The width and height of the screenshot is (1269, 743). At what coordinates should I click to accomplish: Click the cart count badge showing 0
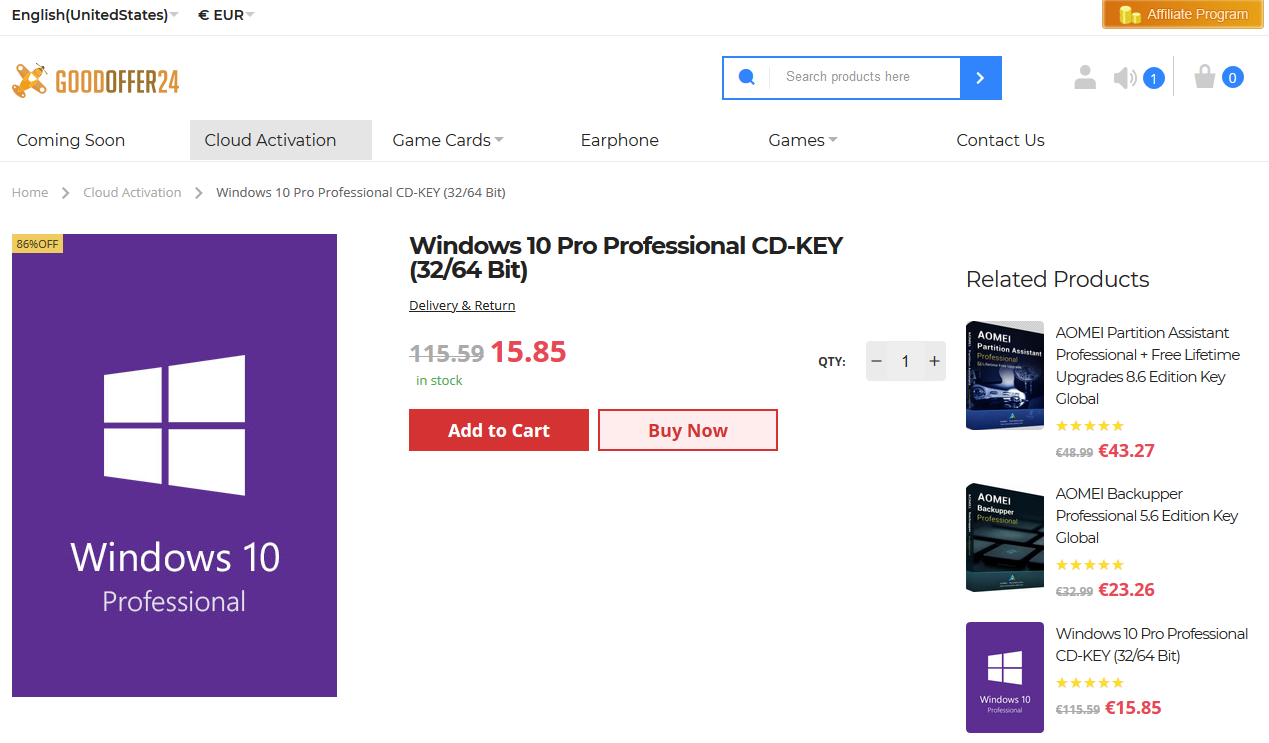click(x=1232, y=77)
